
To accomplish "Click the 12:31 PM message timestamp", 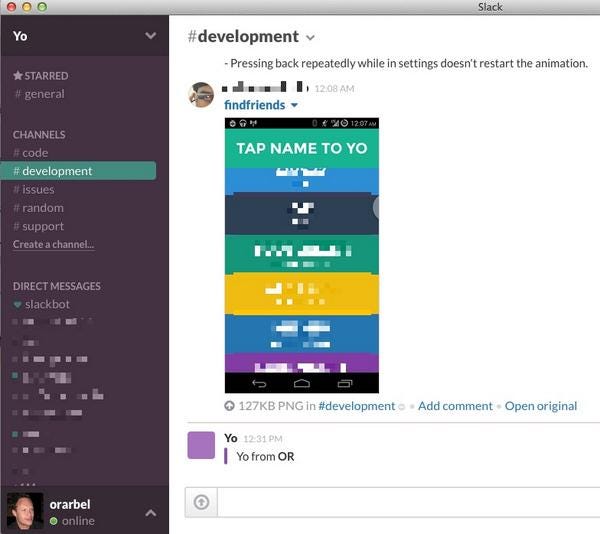I will [x=263, y=439].
